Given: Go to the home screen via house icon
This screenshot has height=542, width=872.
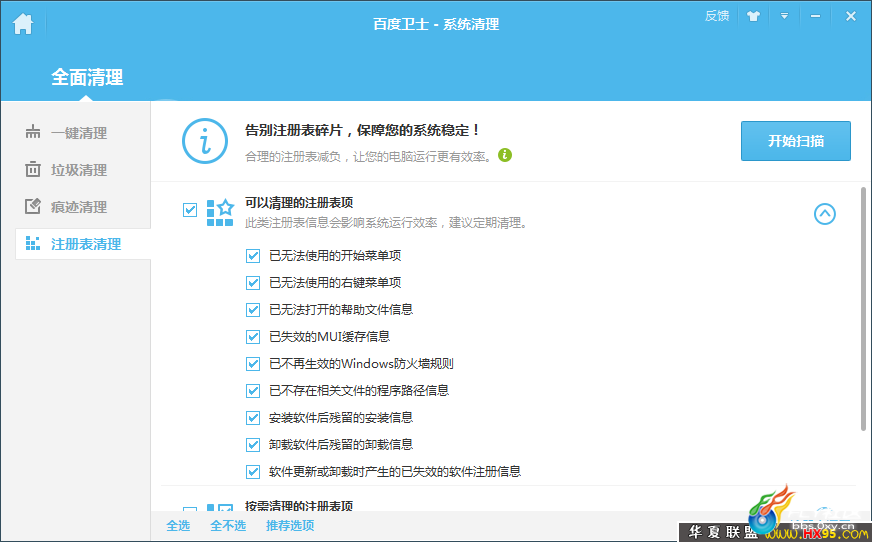Looking at the screenshot, I should pos(23,24).
